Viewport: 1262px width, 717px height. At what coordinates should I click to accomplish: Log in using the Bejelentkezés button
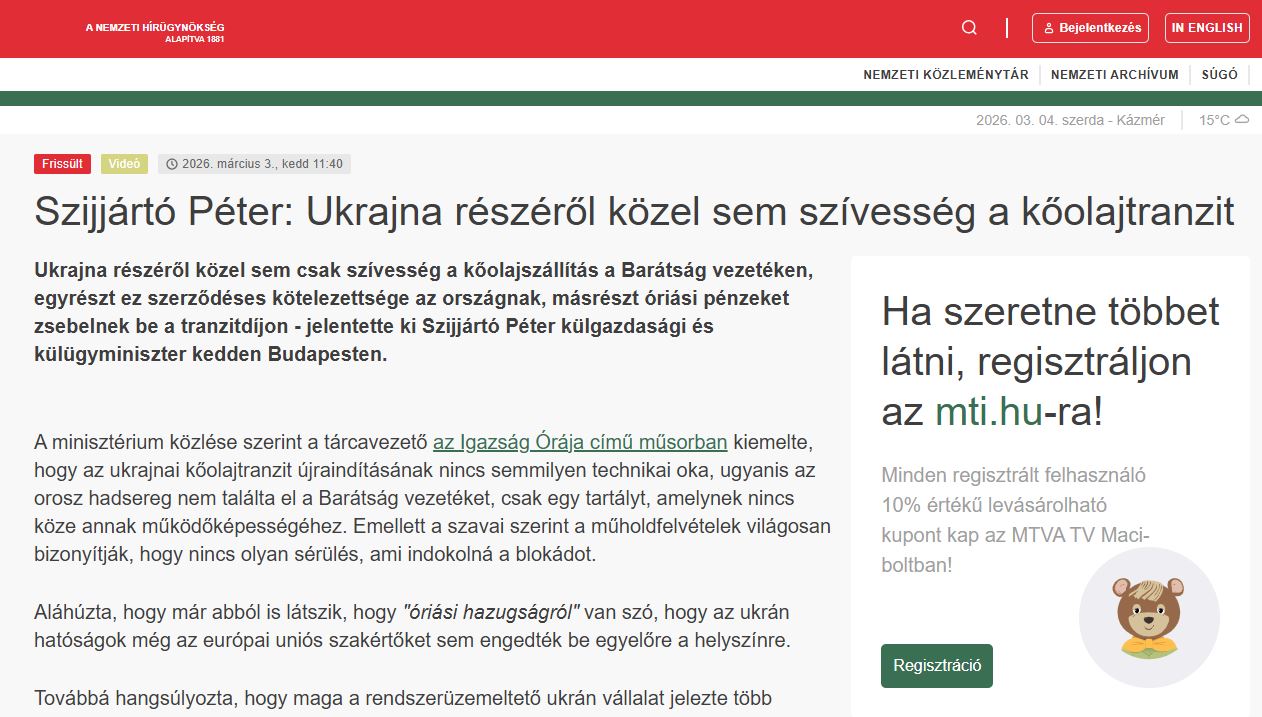pos(1091,28)
